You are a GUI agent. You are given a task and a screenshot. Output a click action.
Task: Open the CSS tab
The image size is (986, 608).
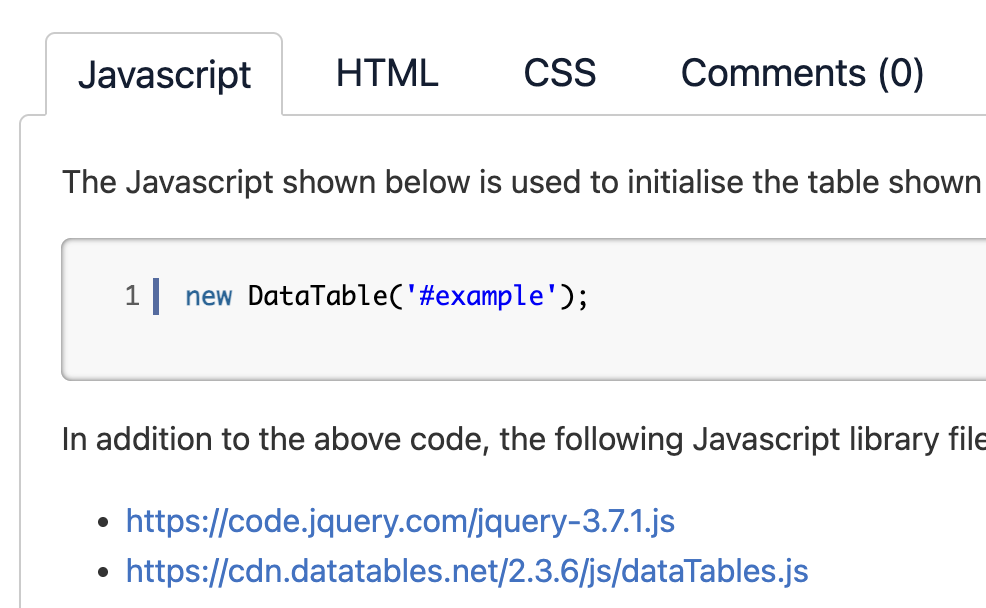click(x=560, y=74)
